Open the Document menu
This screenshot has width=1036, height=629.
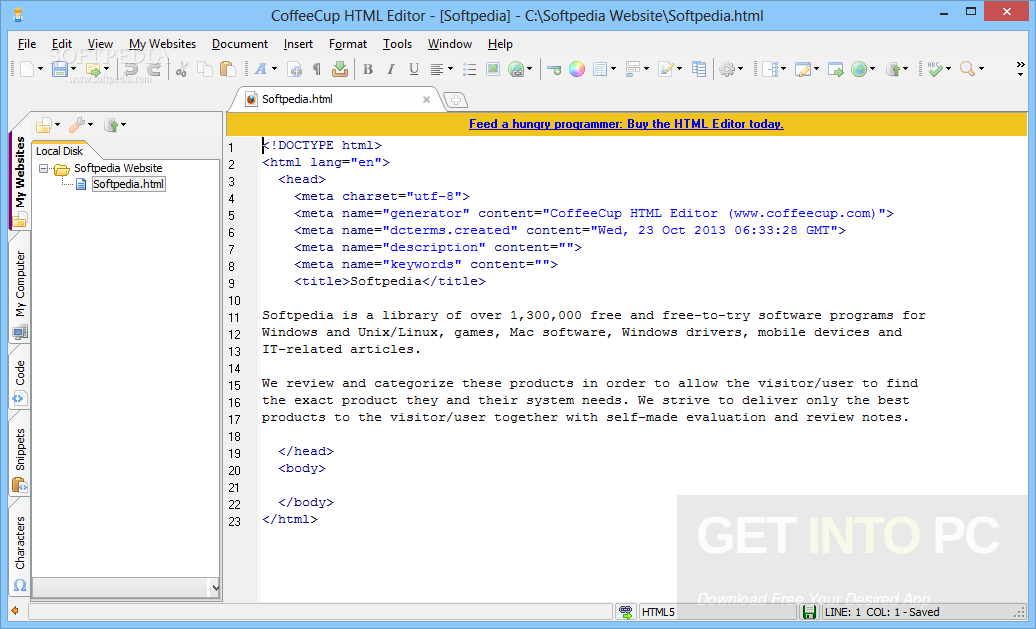[240, 44]
